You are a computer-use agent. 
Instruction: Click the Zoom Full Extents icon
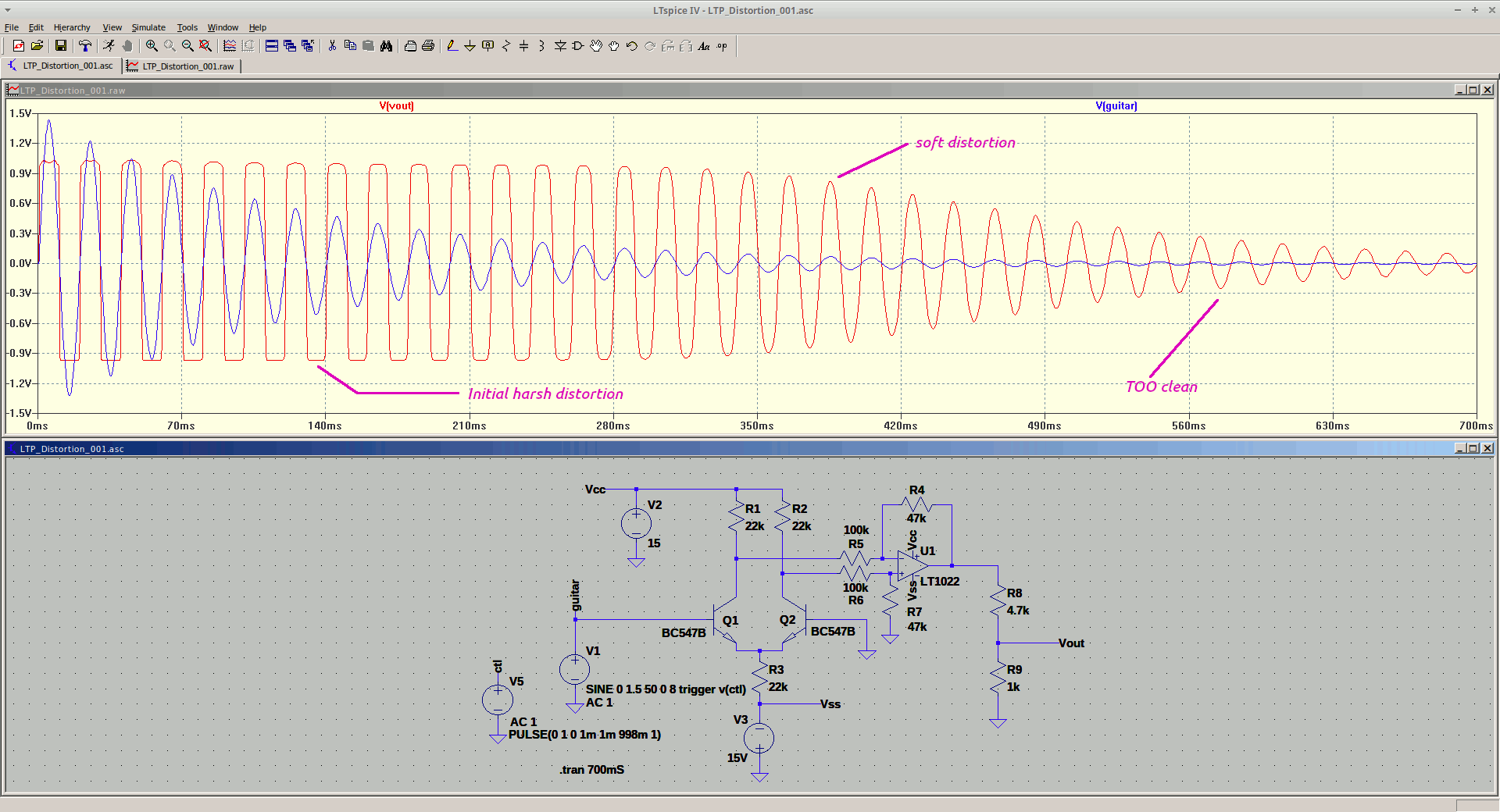coord(205,46)
